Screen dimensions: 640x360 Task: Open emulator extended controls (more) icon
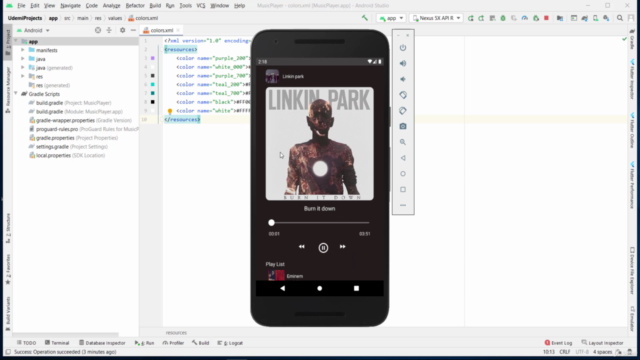click(x=403, y=205)
